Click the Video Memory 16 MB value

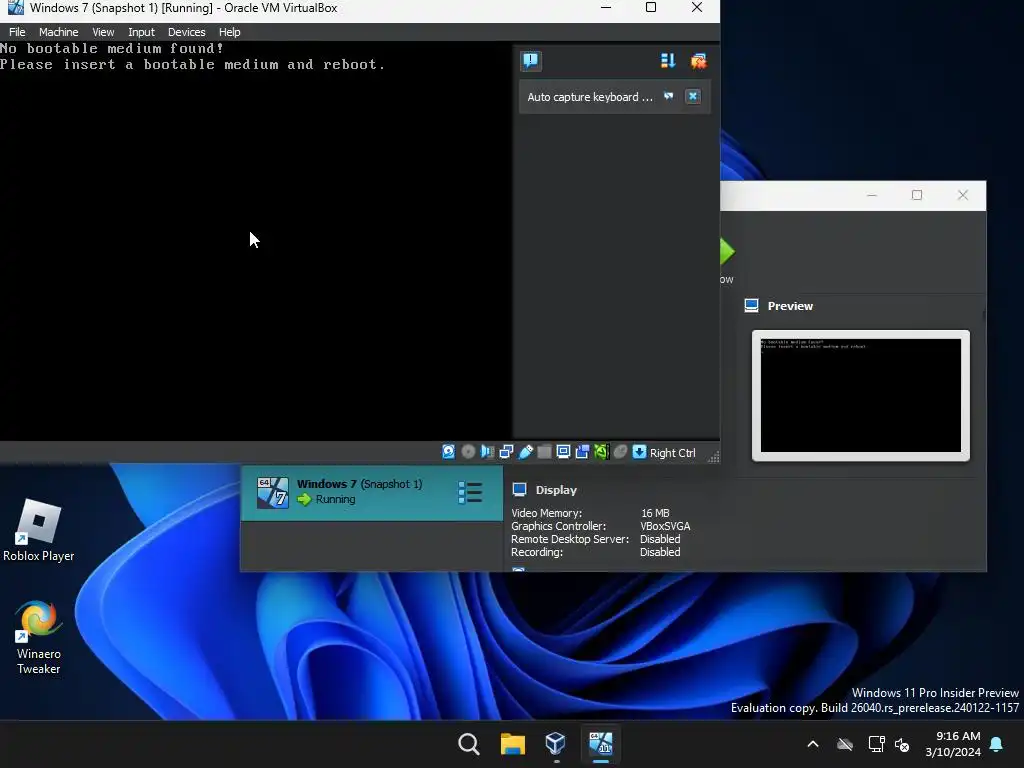[x=655, y=513]
